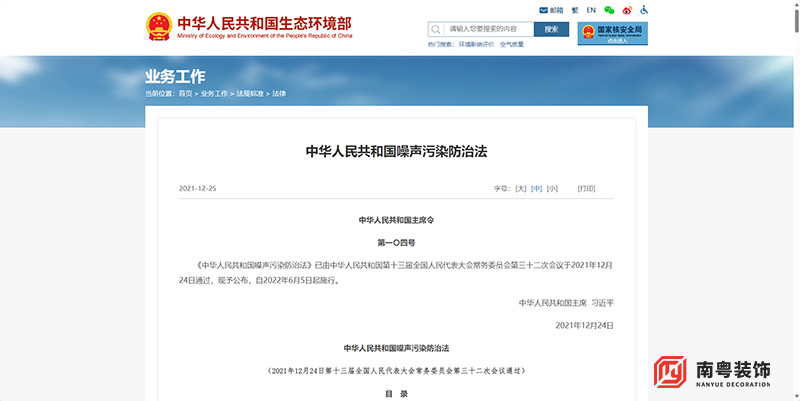Click the national emblem logo
800x401 pixels.
[159, 26]
